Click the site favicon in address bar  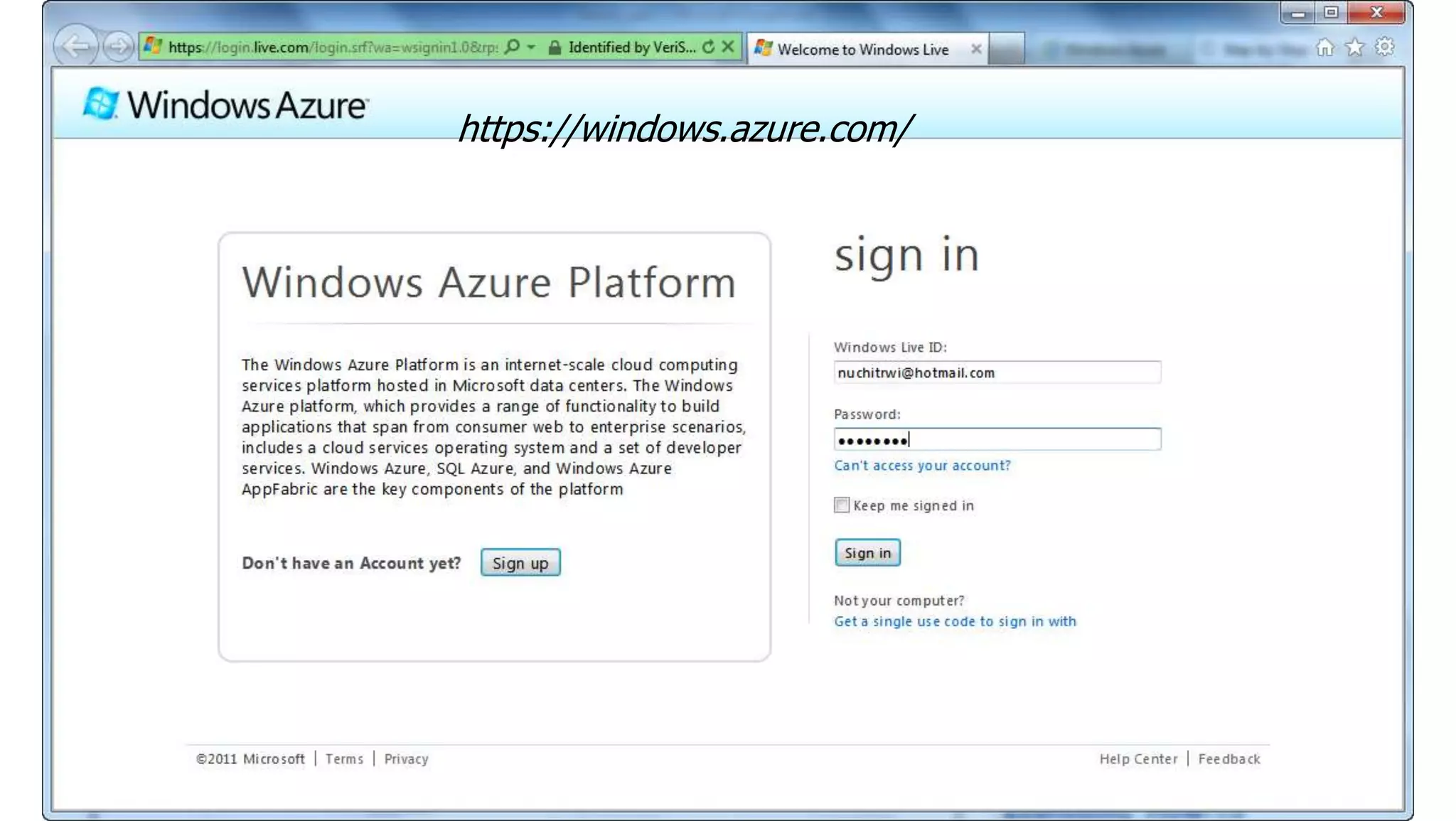pyautogui.click(x=153, y=47)
